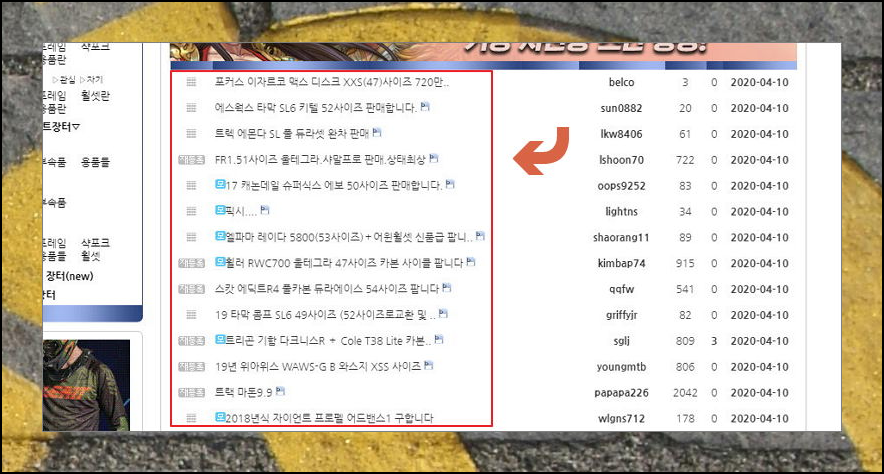Screen dimensions: 884x474
Task: Click cycling jersey thumbnail in sidebar
Action: pyautogui.click(x=86, y=385)
